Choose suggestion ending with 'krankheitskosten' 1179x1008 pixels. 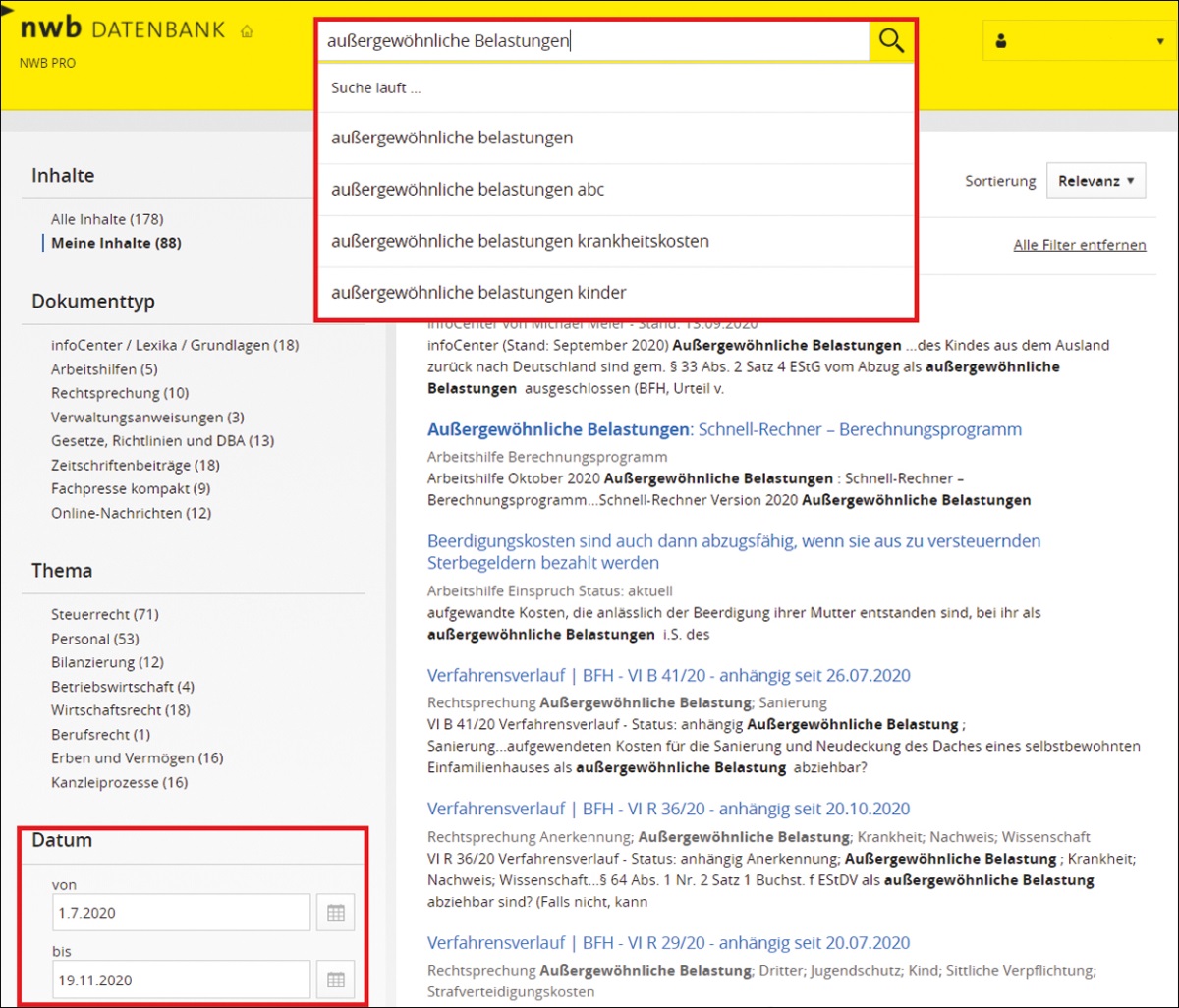pos(520,241)
